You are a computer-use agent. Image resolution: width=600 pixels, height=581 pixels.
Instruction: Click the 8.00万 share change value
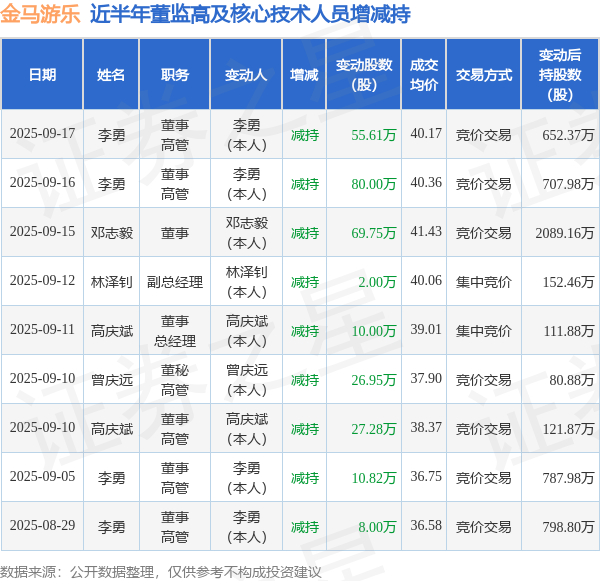(x=377, y=527)
